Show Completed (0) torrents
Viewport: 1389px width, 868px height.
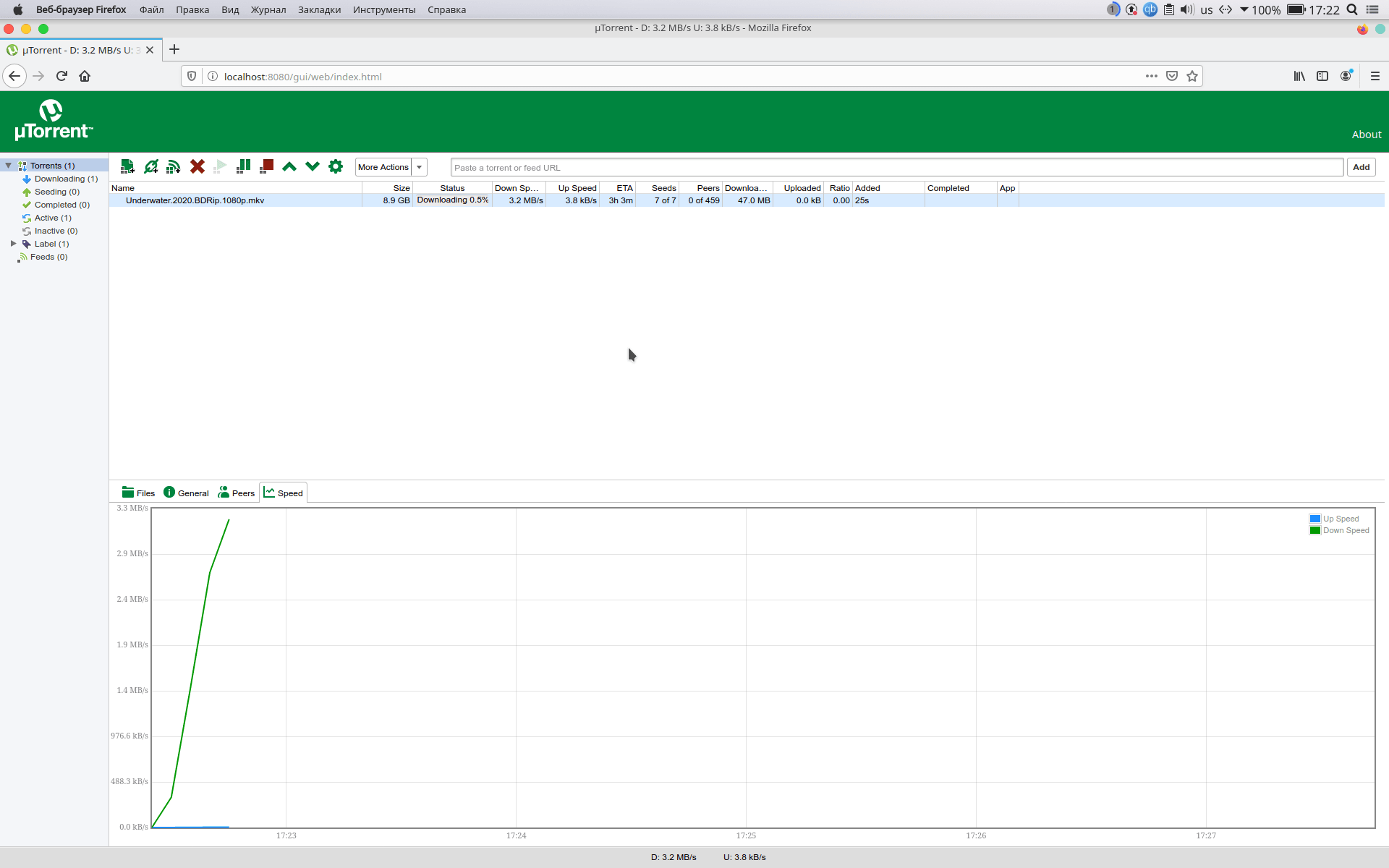point(62,205)
